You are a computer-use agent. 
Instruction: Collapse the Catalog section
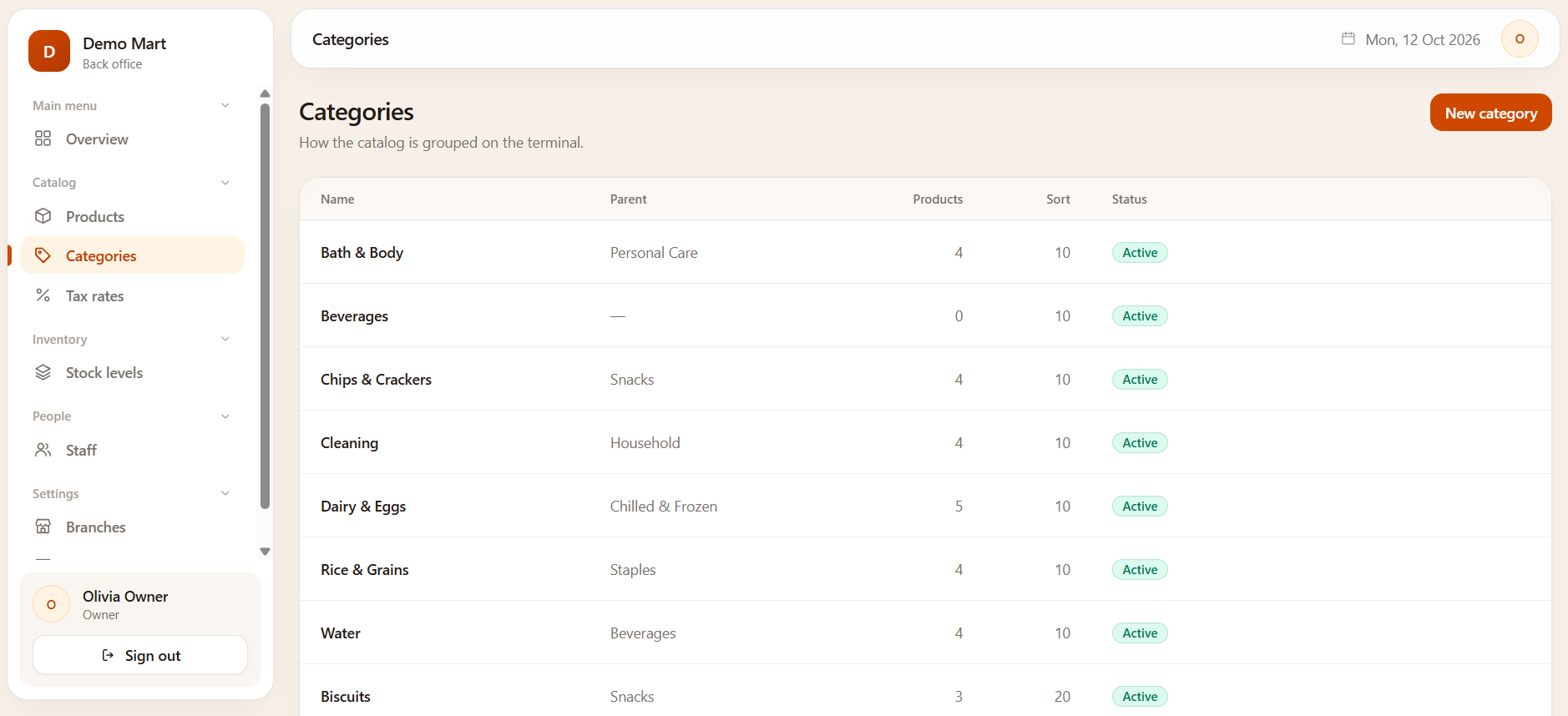coord(225,183)
